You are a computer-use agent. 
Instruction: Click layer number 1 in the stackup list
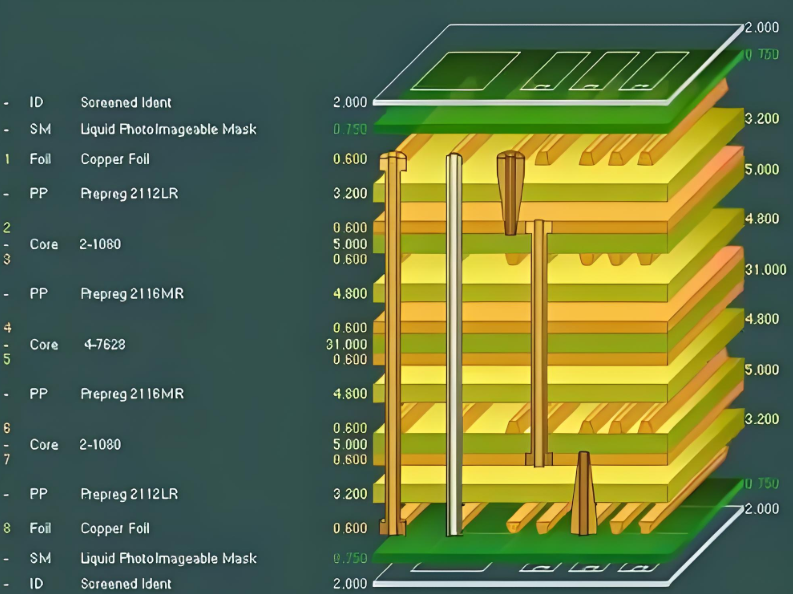tap(7, 159)
